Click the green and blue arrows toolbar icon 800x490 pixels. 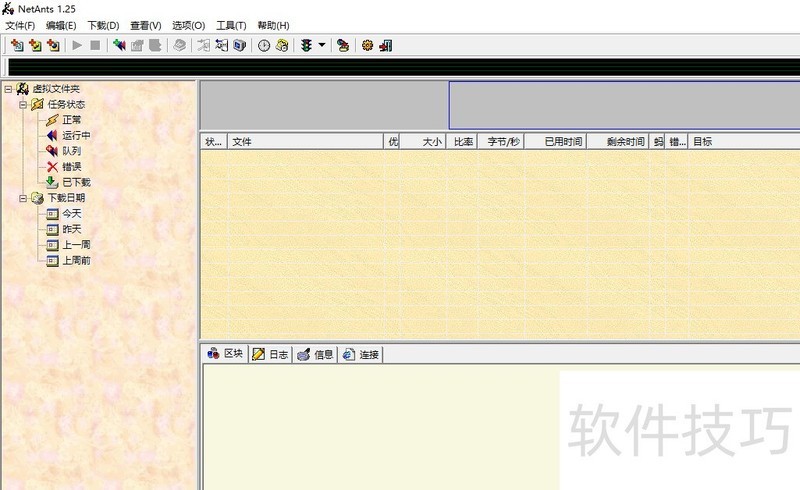tap(119, 45)
